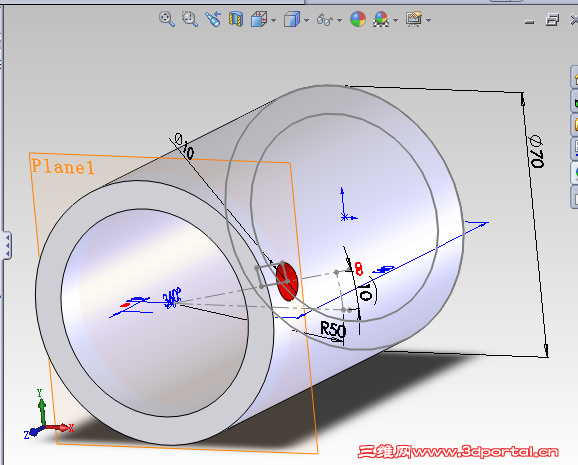Image resolution: width=578 pixels, height=465 pixels.
Task: Click the Apply Scene icon
Action: click(x=381, y=19)
